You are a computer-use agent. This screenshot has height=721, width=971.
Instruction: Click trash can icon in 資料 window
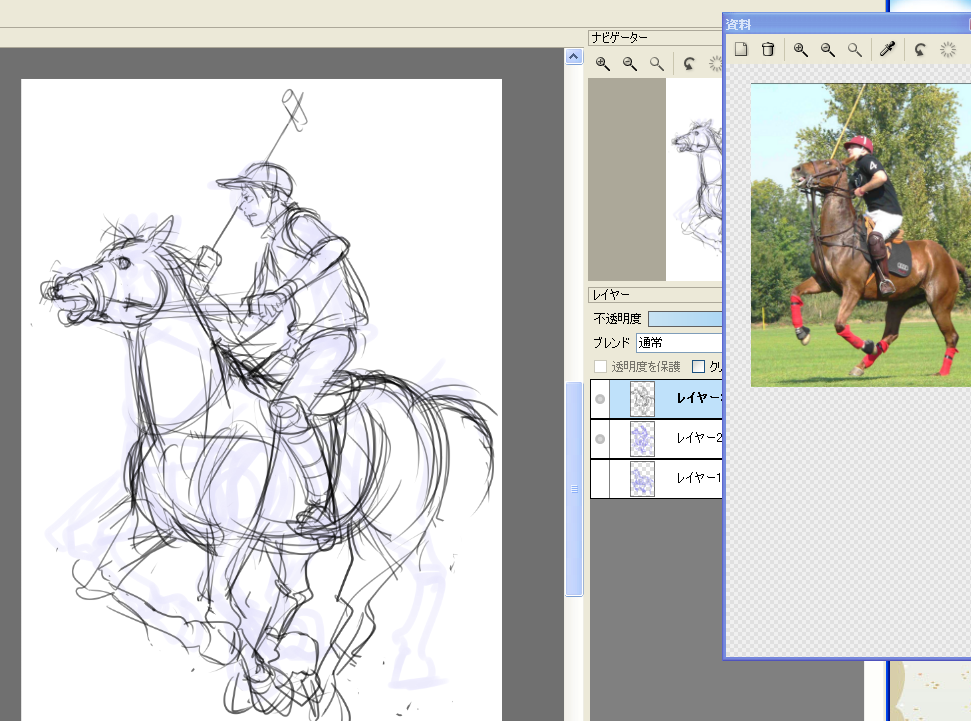tap(768, 49)
